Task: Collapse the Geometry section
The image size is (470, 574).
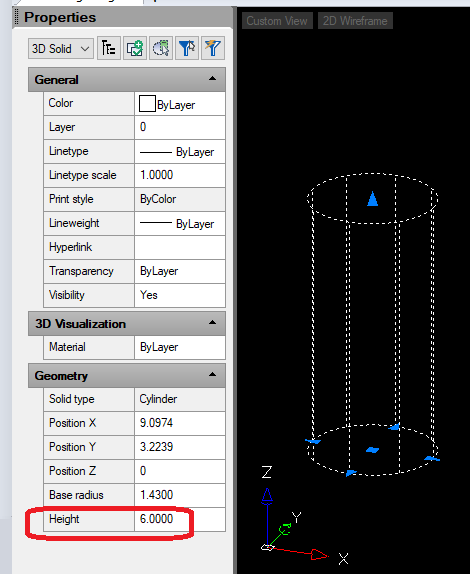Action: pos(212,375)
